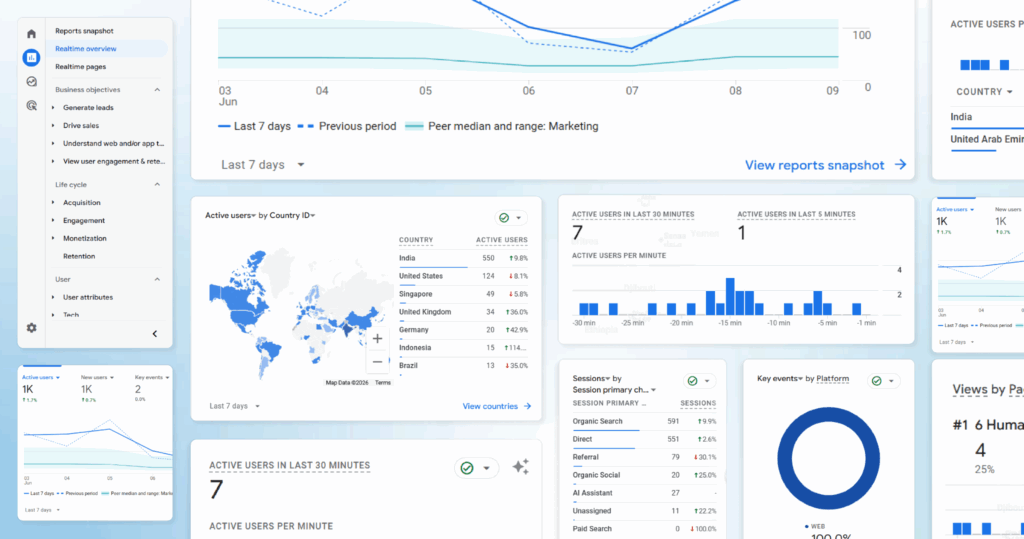The width and height of the screenshot is (1024, 539).
Task: Click the Organic Search sessions row
Action: click(x=645, y=421)
